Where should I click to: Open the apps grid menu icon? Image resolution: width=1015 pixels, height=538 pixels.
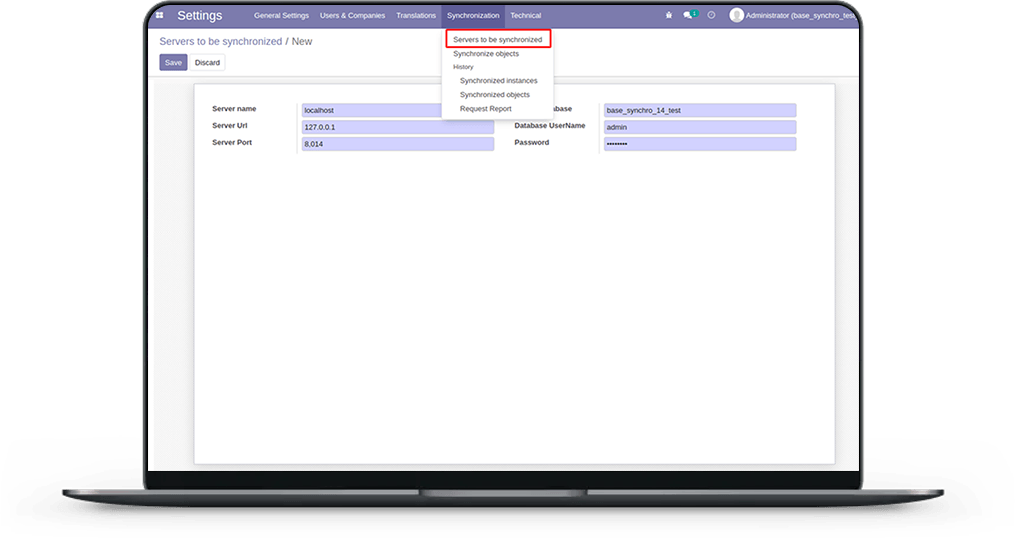159,15
